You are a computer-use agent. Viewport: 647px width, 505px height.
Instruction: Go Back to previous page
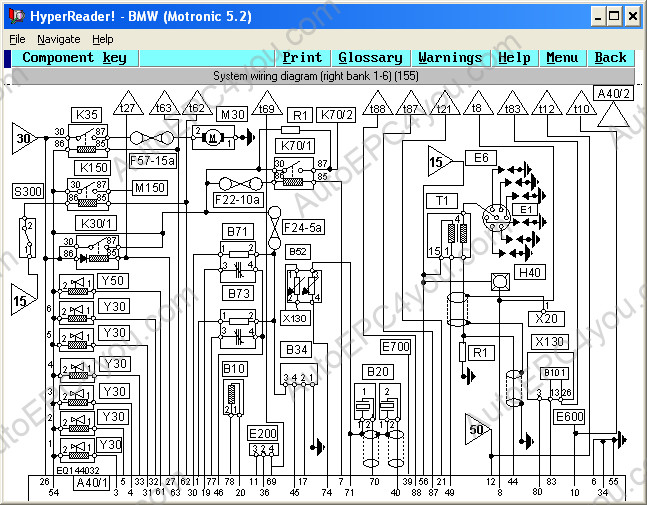610,58
